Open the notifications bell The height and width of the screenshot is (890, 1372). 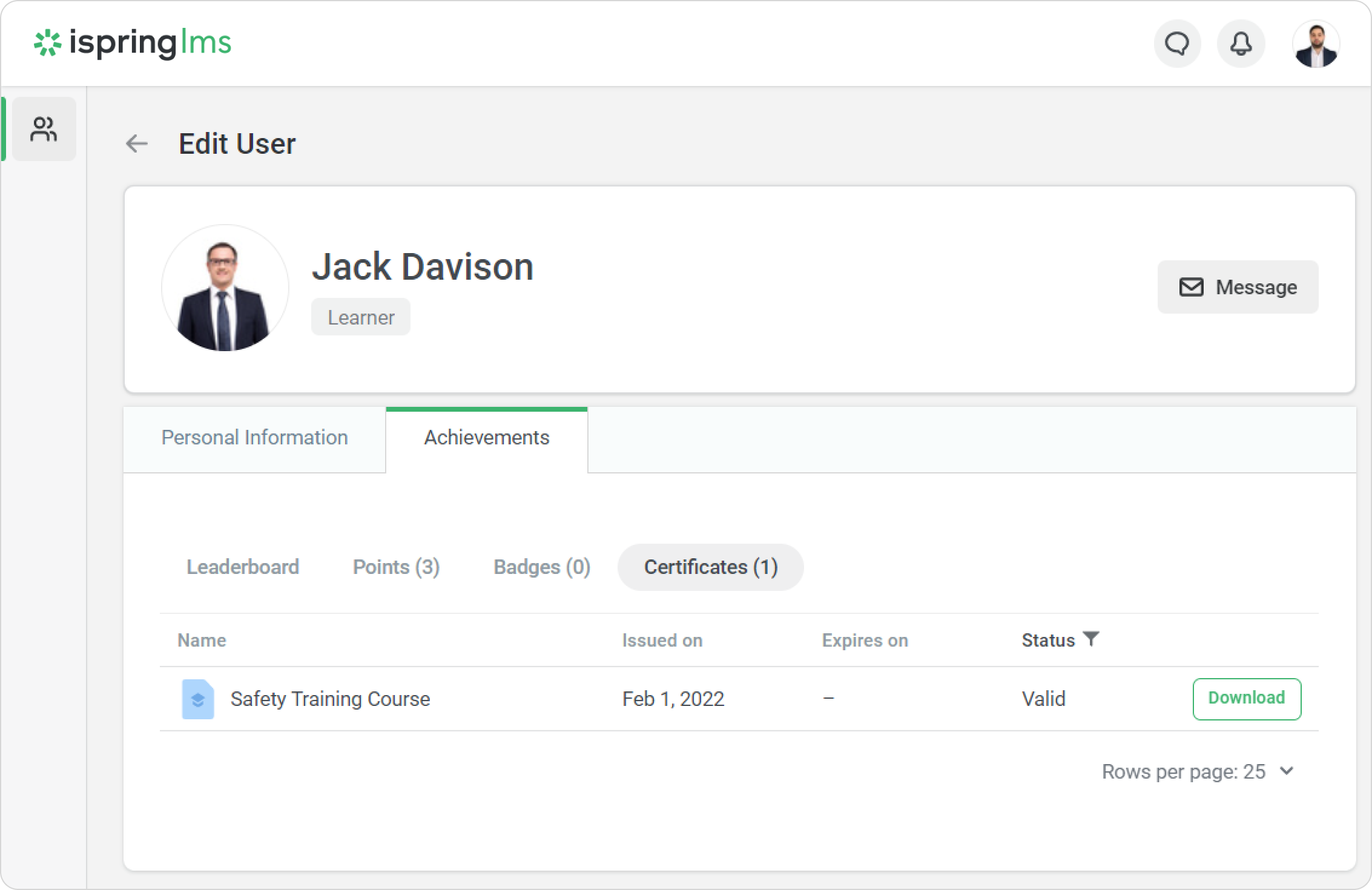pos(1241,44)
